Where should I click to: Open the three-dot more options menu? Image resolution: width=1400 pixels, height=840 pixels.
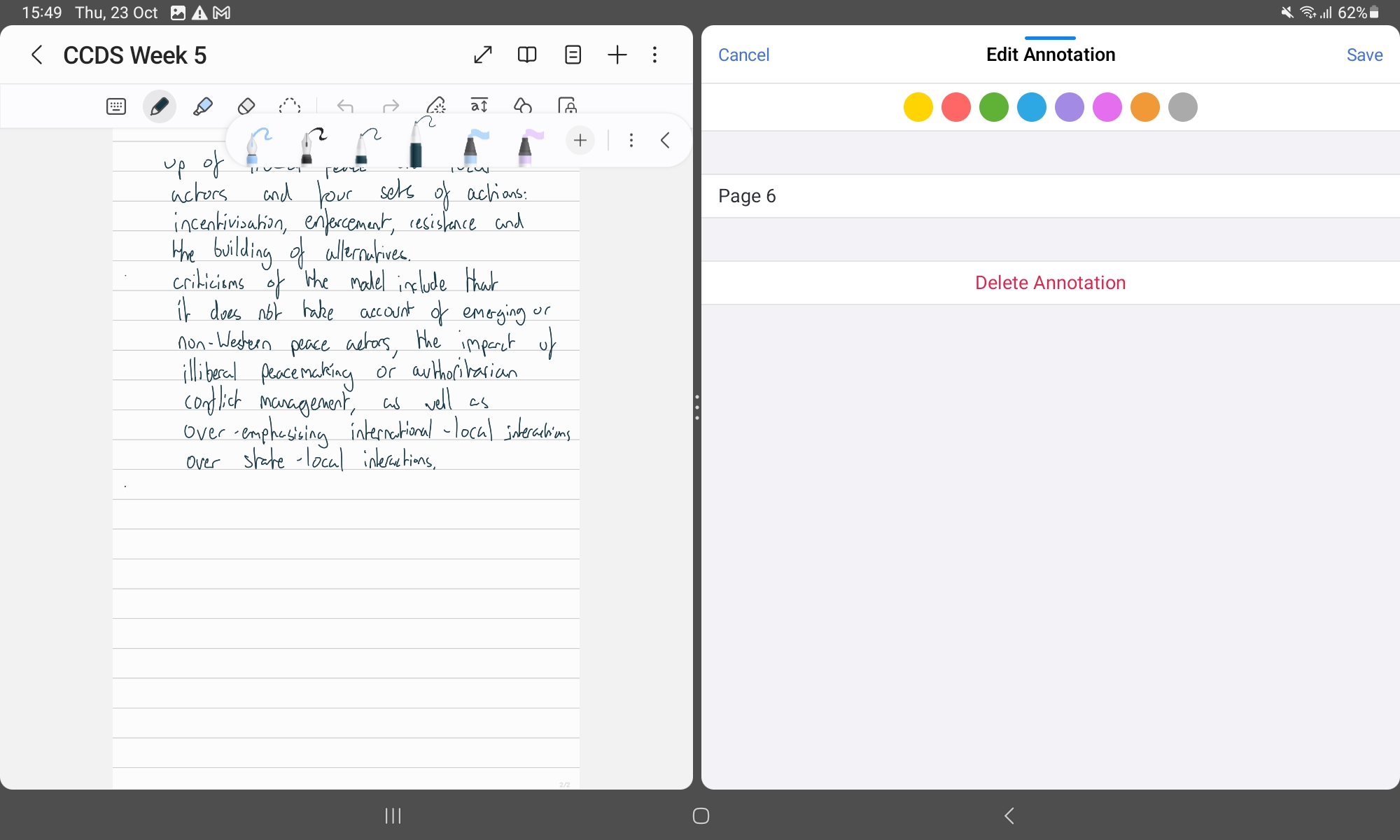[654, 55]
